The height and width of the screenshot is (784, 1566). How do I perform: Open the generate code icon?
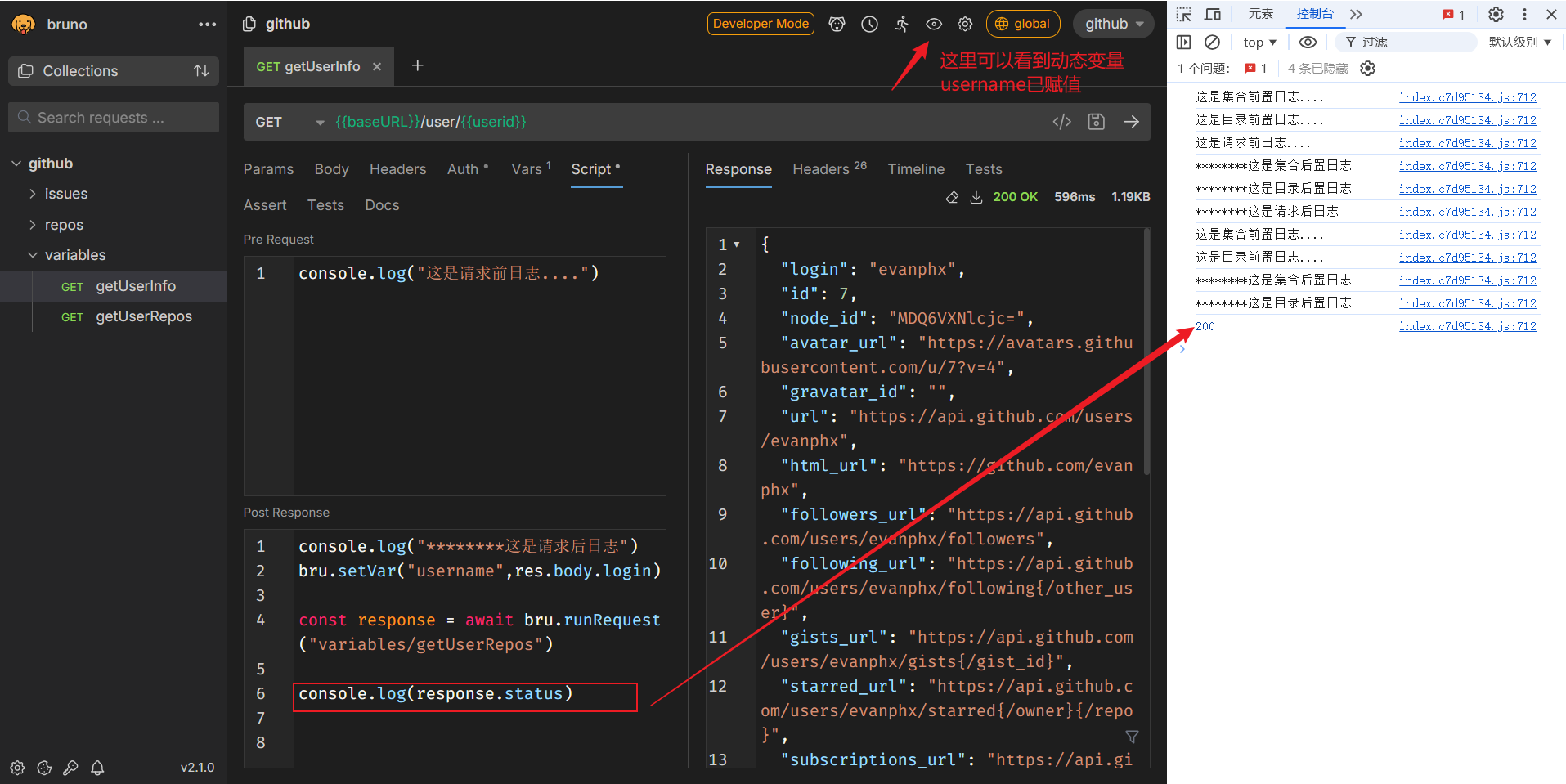click(1061, 122)
